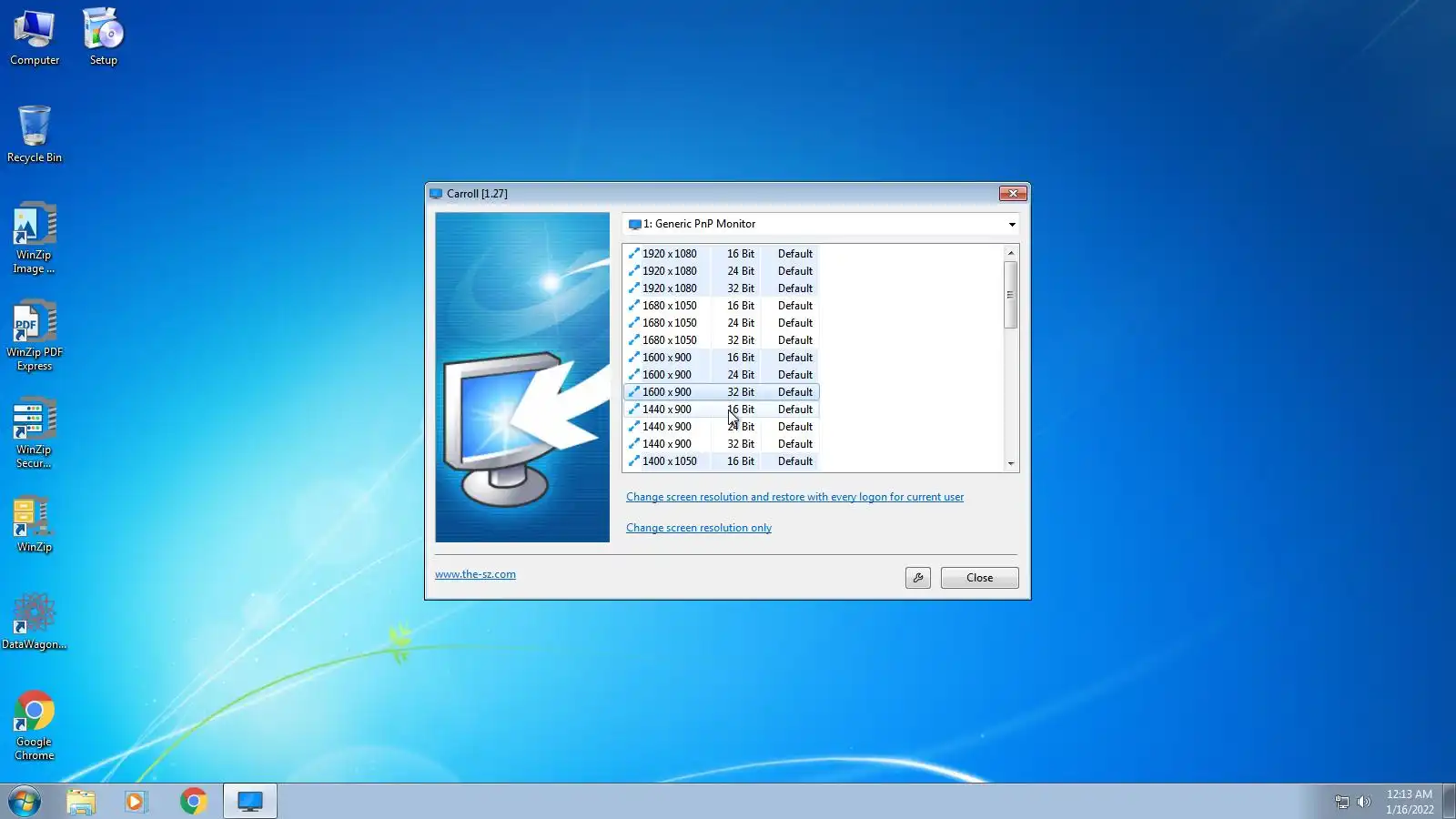The width and height of the screenshot is (1456, 819).
Task: Select 1440 x 900 24 Bit row
Action: click(721, 427)
